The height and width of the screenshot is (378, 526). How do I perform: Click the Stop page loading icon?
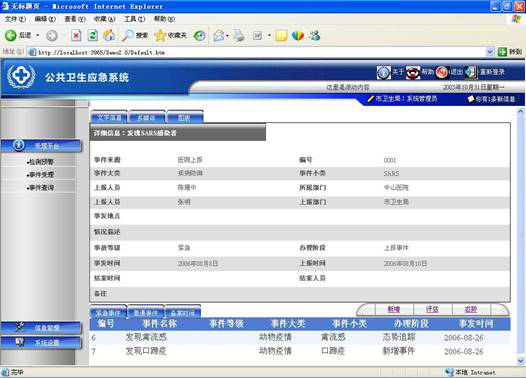tap(76, 35)
